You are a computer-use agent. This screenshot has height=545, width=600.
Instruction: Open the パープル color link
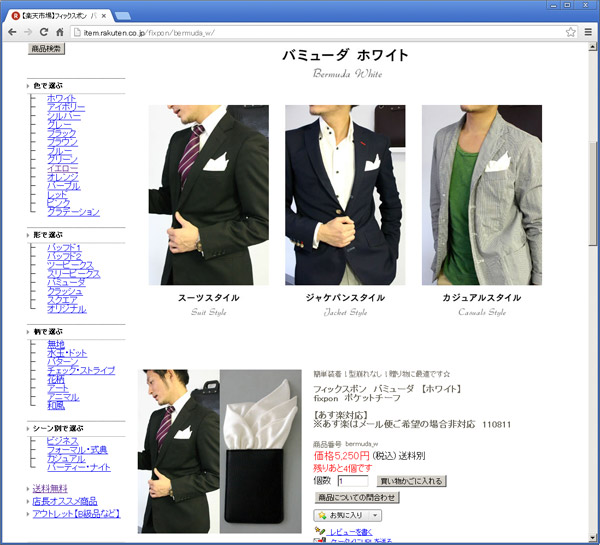pos(64,186)
